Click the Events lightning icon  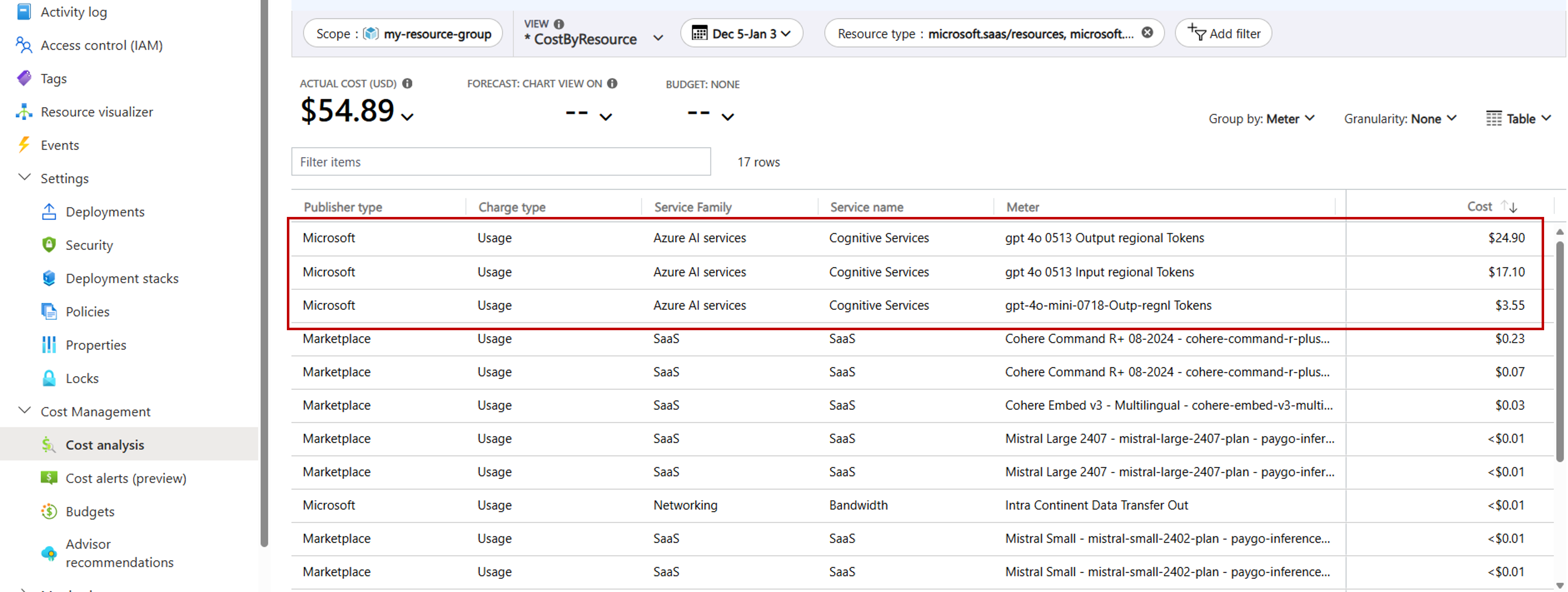click(23, 145)
